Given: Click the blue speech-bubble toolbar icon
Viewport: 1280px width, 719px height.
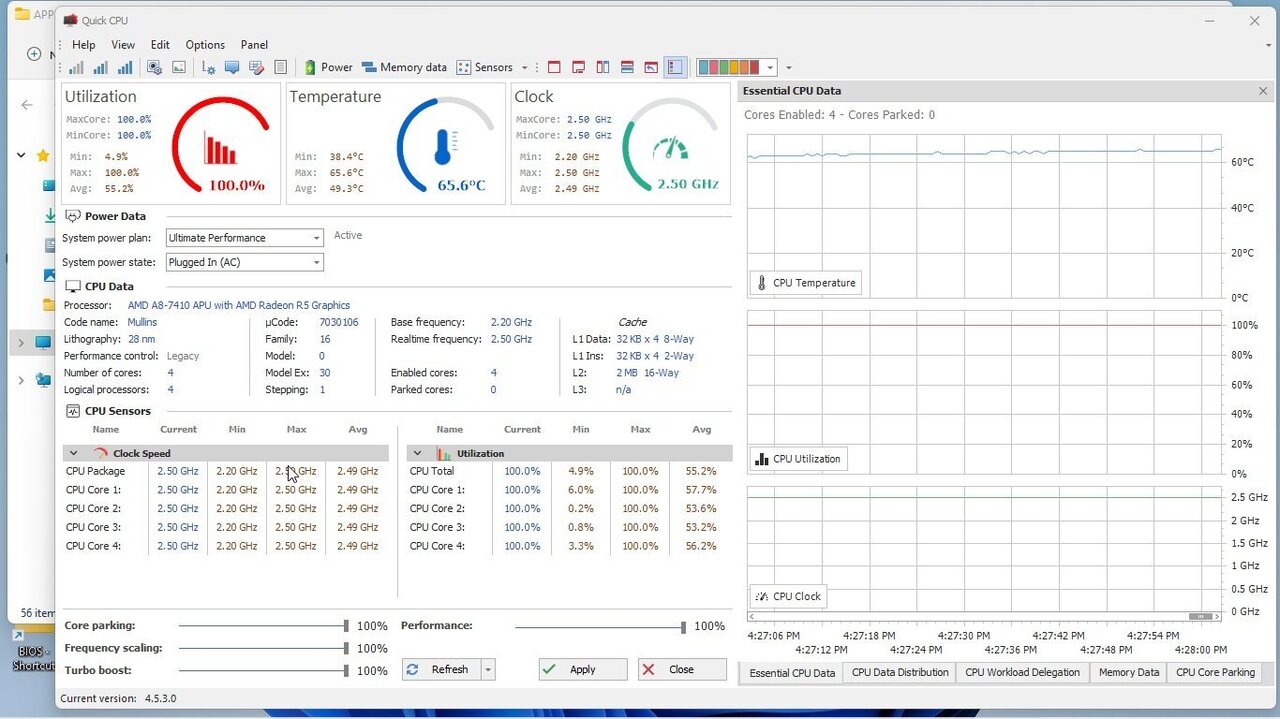Looking at the screenshot, I should [x=232, y=67].
